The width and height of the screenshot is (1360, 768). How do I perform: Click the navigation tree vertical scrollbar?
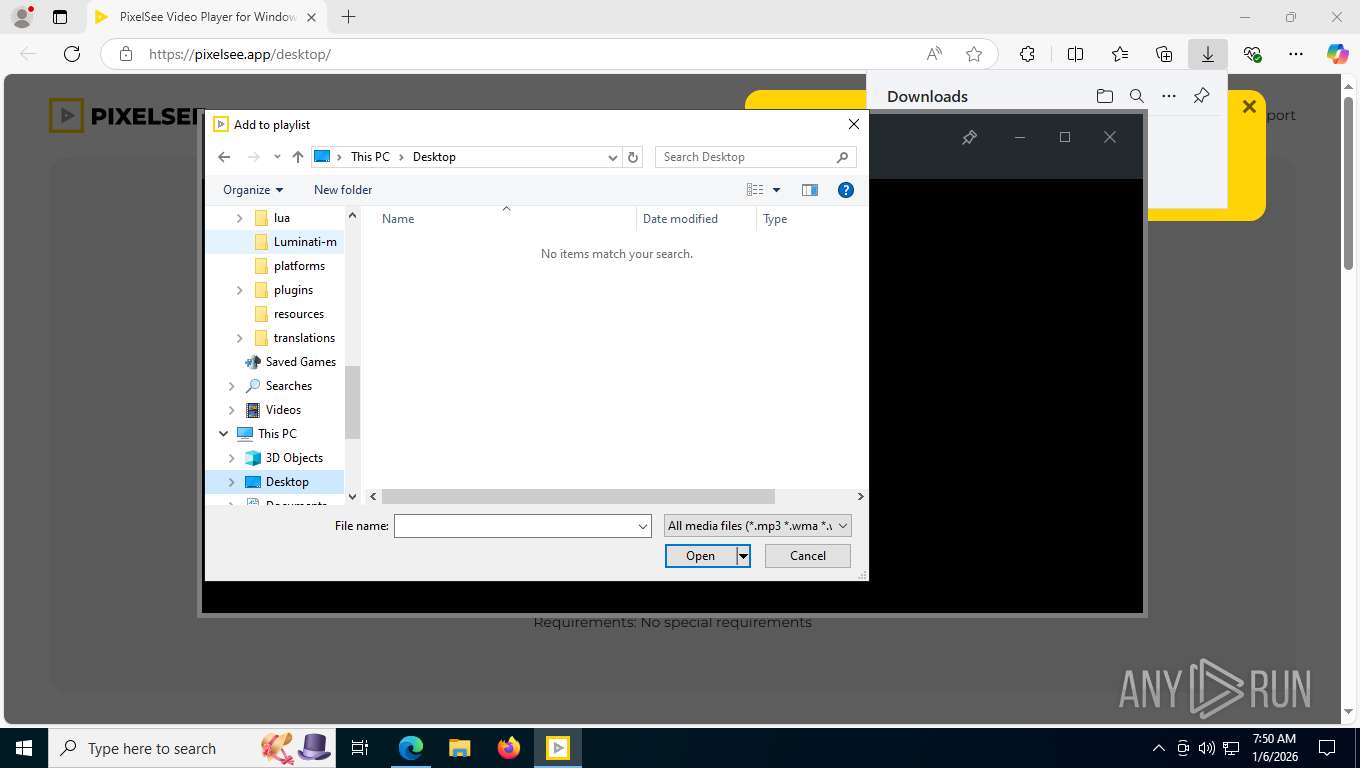point(352,402)
